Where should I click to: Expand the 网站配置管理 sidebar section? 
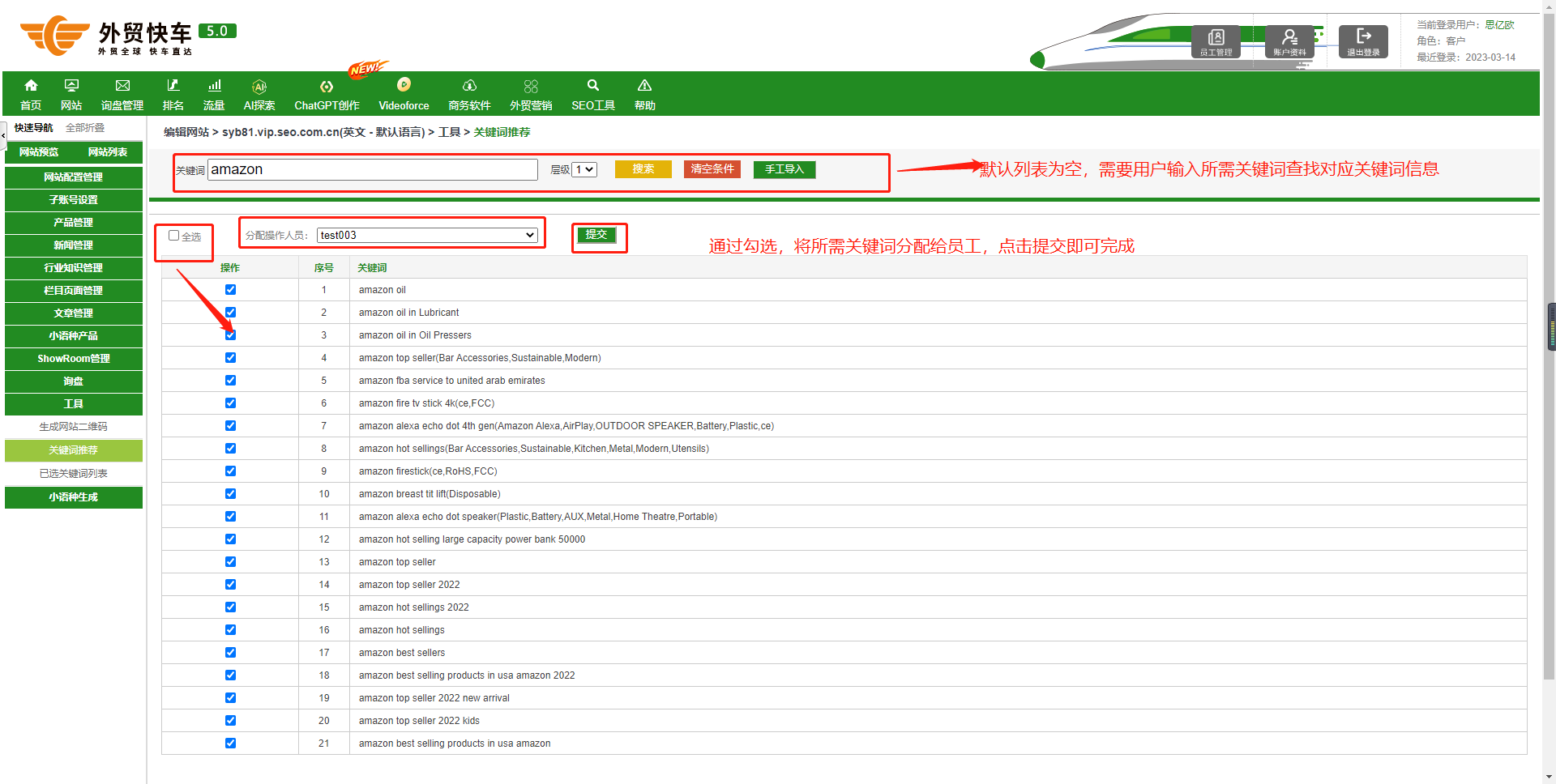click(74, 177)
